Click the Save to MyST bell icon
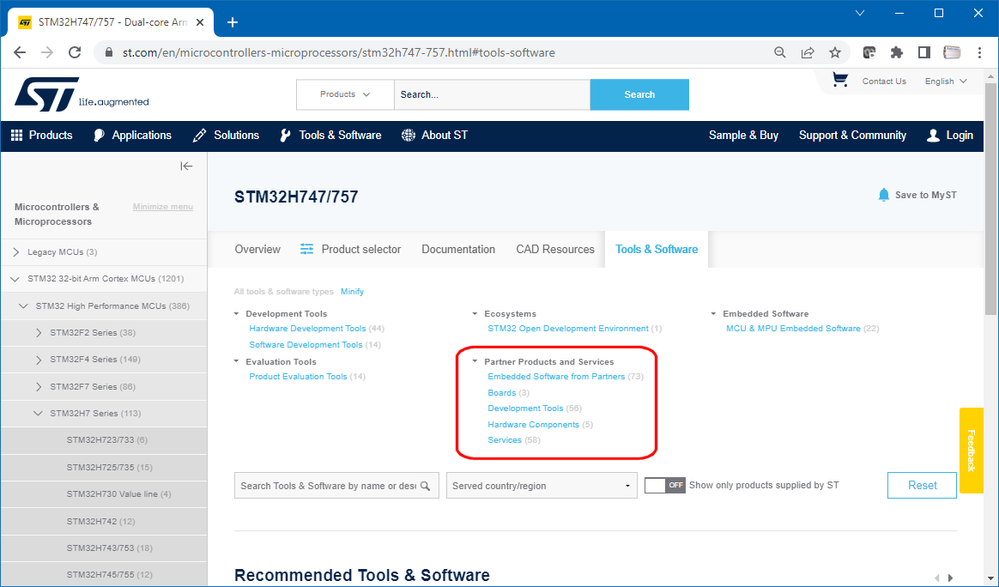The width and height of the screenshot is (999, 587). point(884,195)
